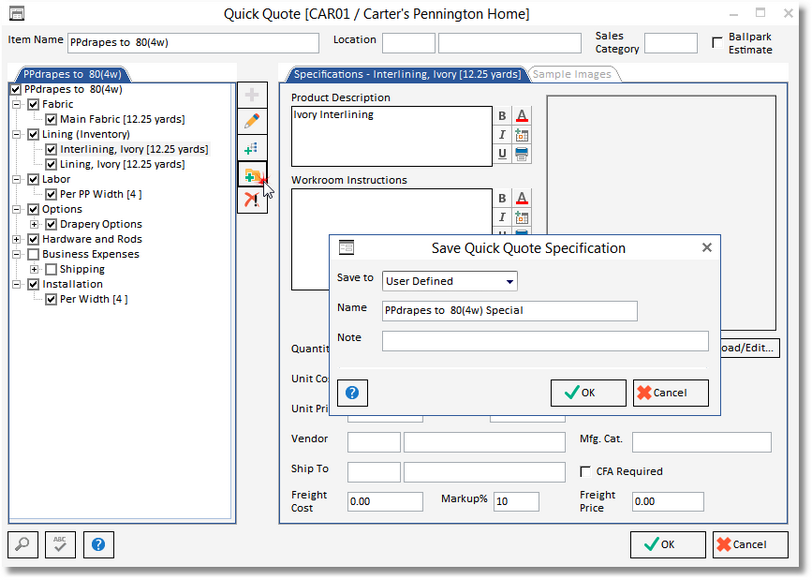The height and width of the screenshot is (580, 812).
Task: Click the dialog's title bar window icon
Action: (x=346, y=248)
